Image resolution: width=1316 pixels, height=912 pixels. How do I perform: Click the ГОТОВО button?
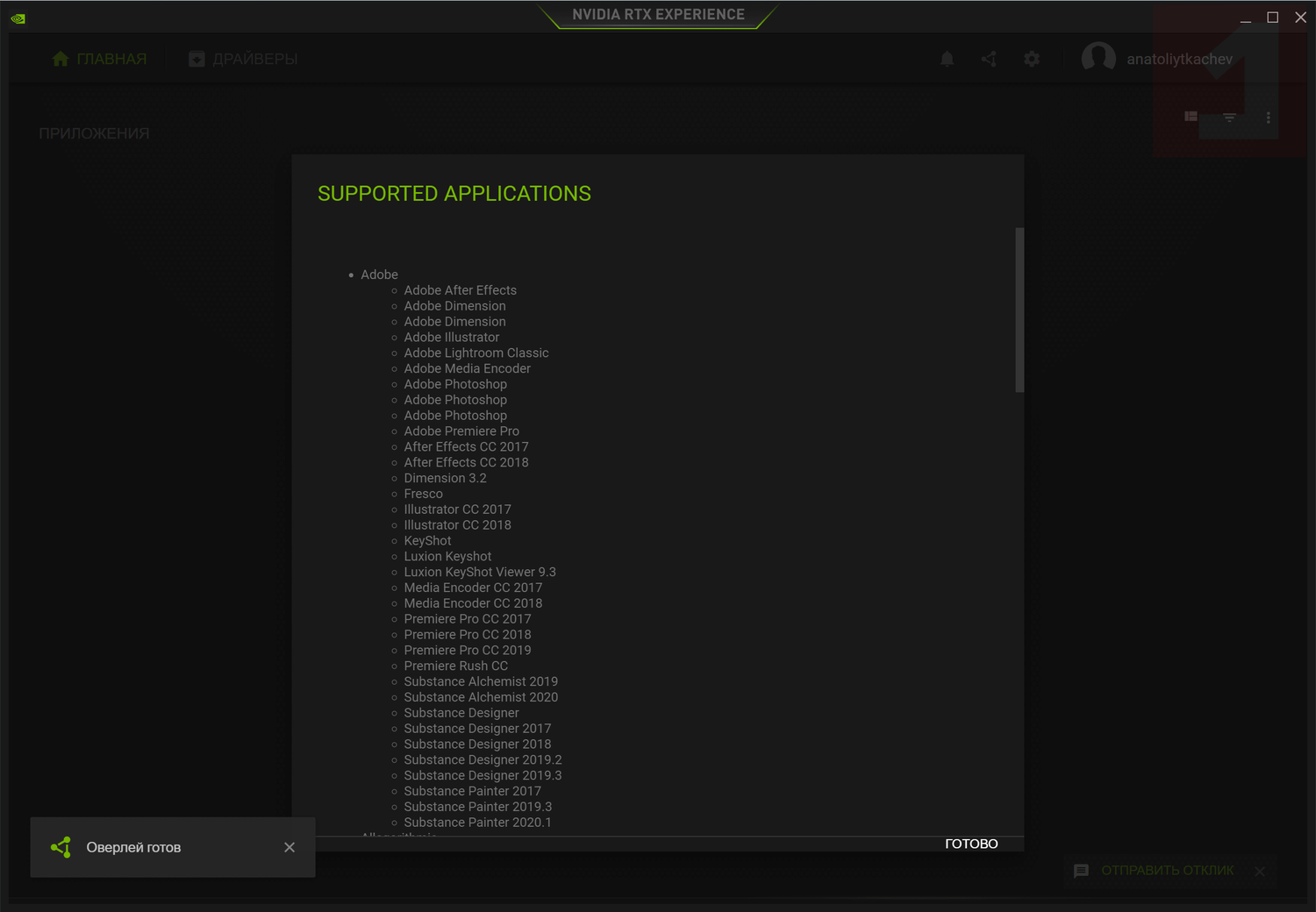[x=971, y=844]
